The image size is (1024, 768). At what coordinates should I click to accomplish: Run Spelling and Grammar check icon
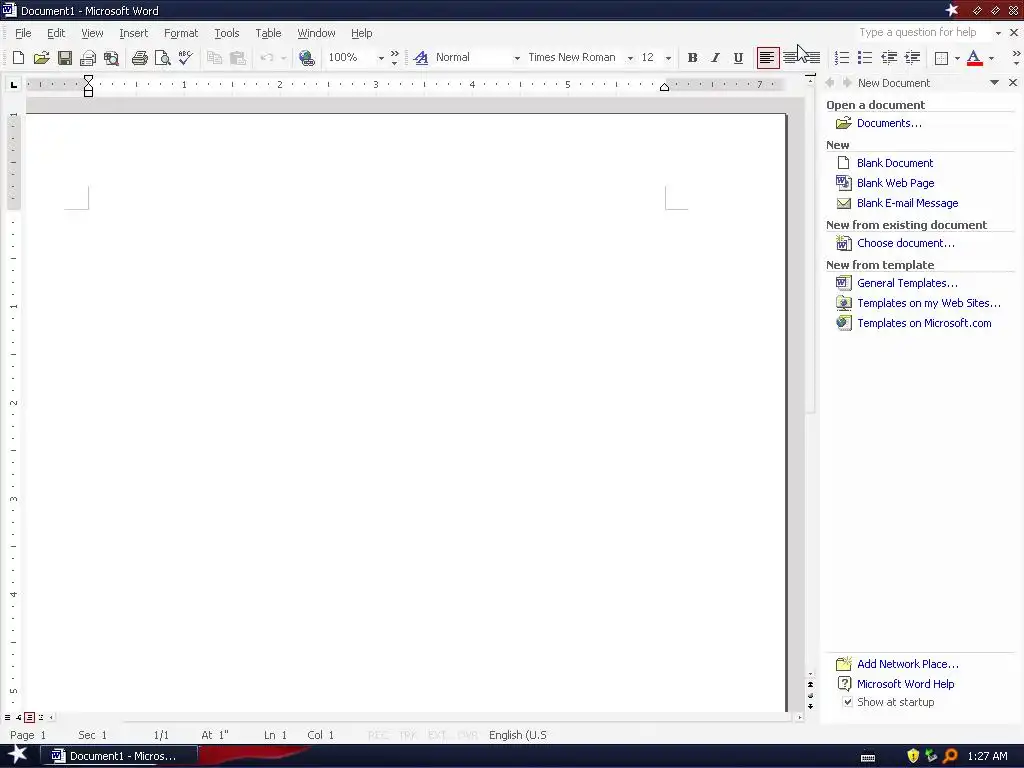pos(185,57)
